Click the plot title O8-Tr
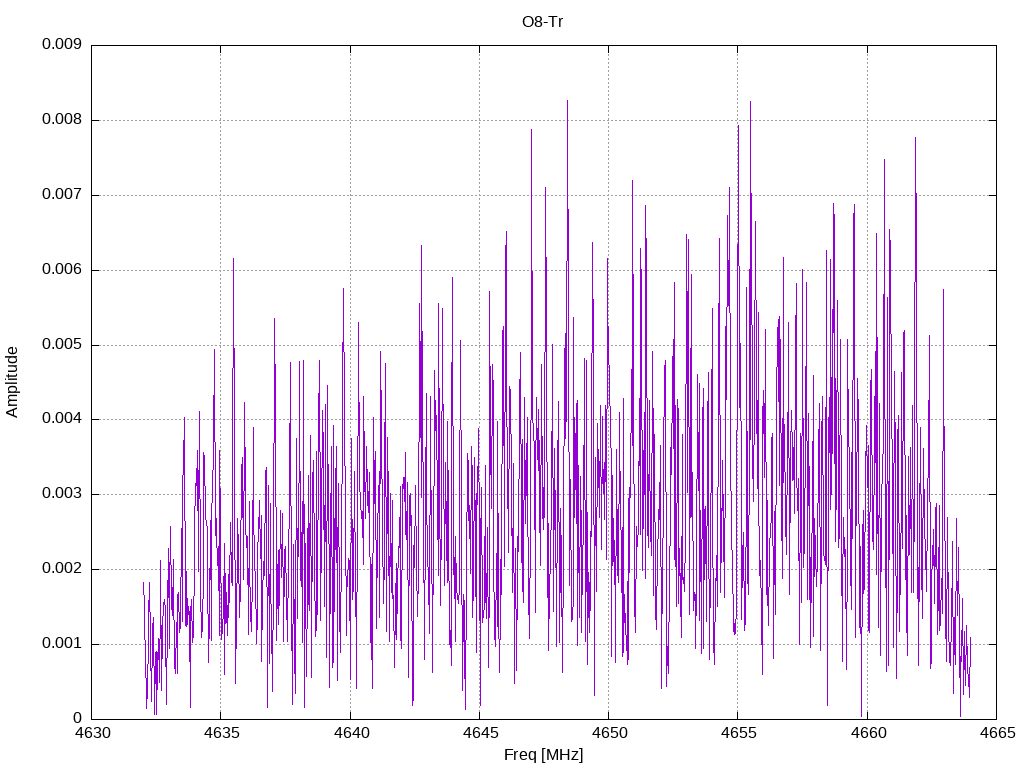This screenshot has width=1024, height=768. [x=543, y=22]
